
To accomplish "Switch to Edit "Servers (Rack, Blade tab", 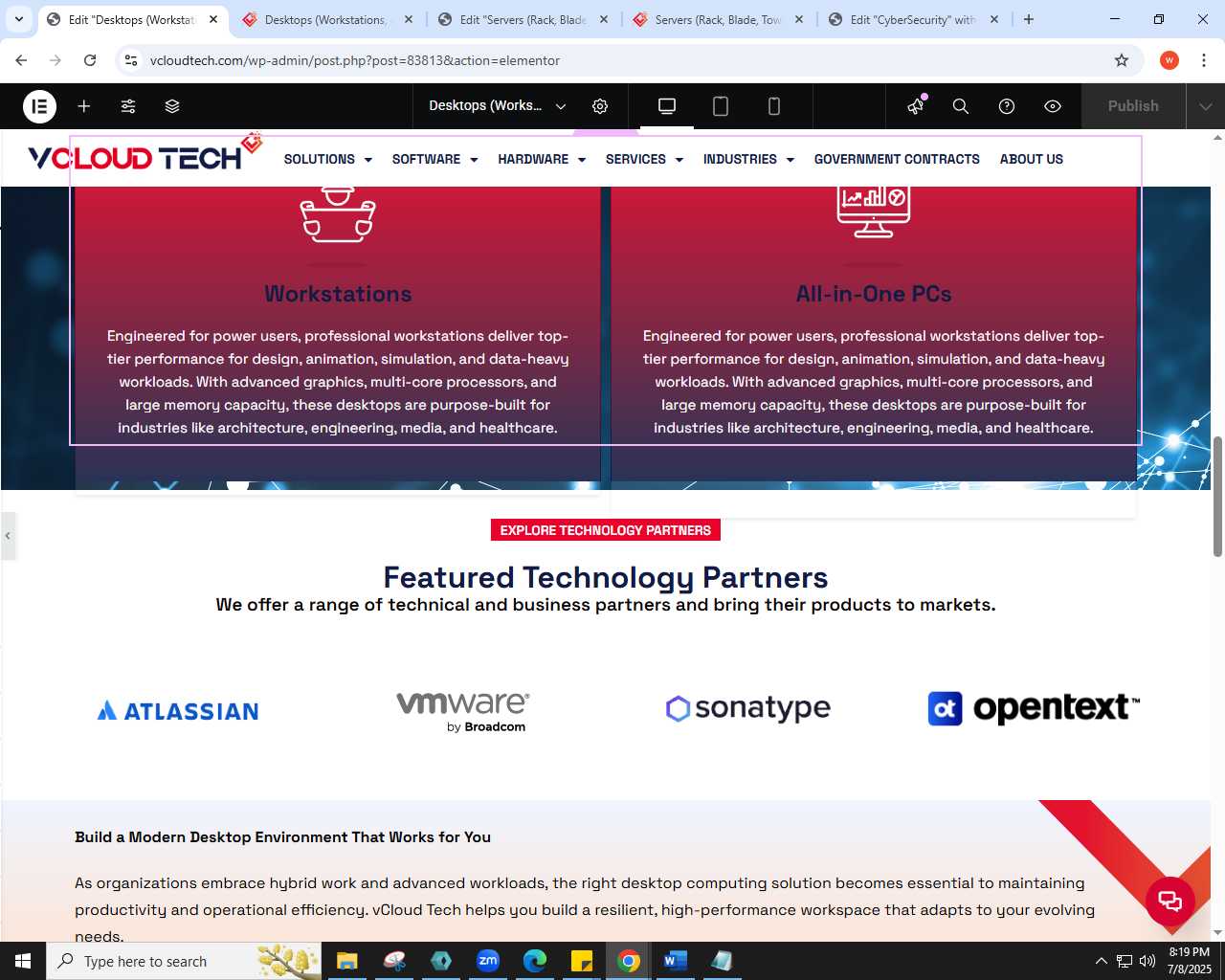I will [522, 19].
